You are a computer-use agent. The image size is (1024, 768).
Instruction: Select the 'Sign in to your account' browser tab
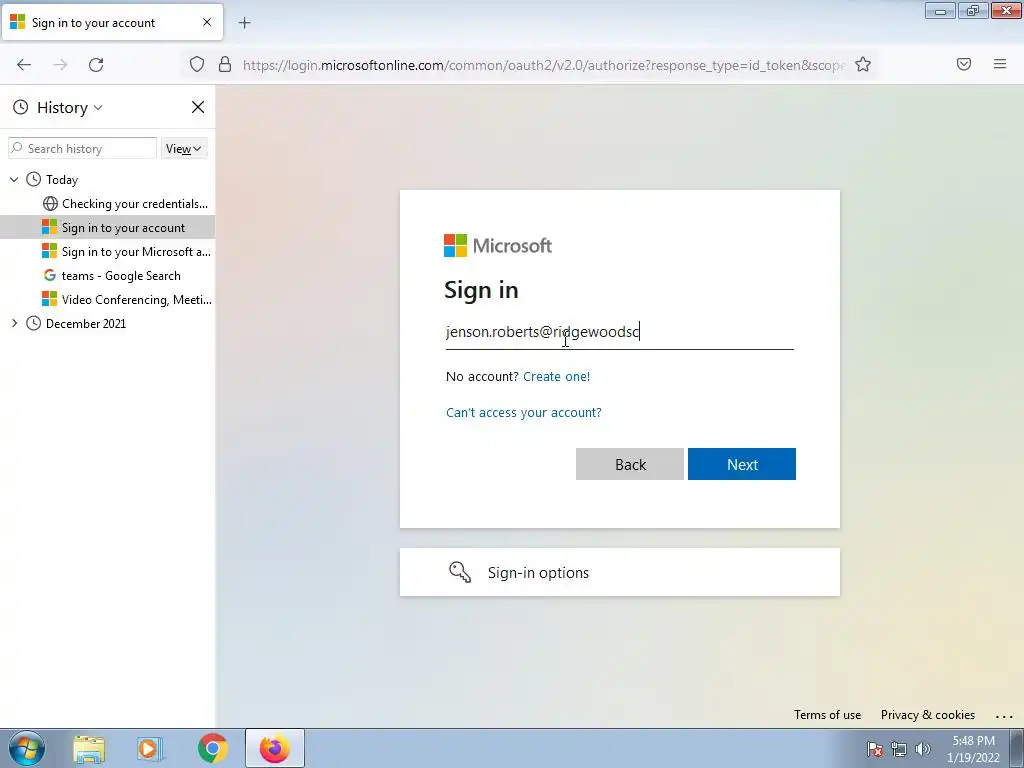pyautogui.click(x=112, y=23)
